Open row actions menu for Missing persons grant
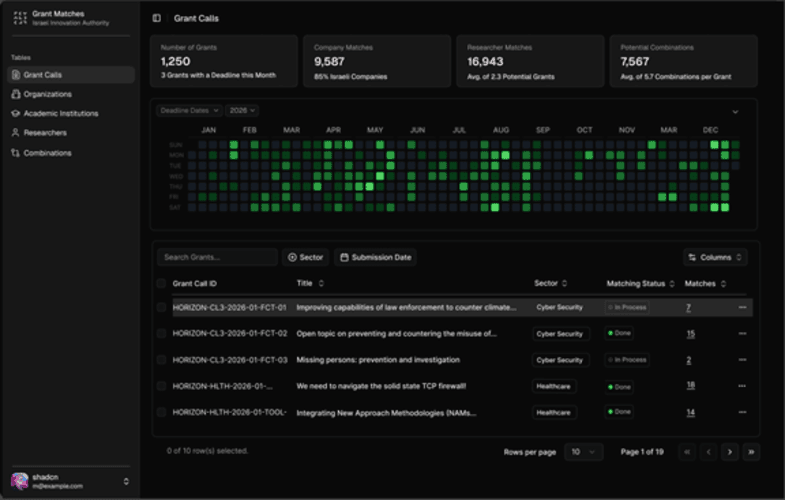This screenshot has width=785, height=500. (742, 359)
